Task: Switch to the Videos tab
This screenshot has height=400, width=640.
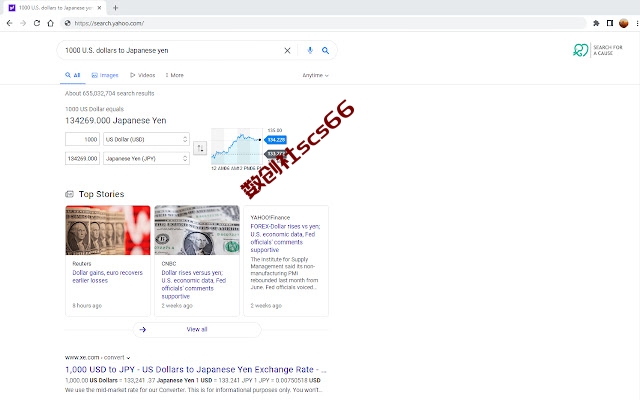Action: 142,75
